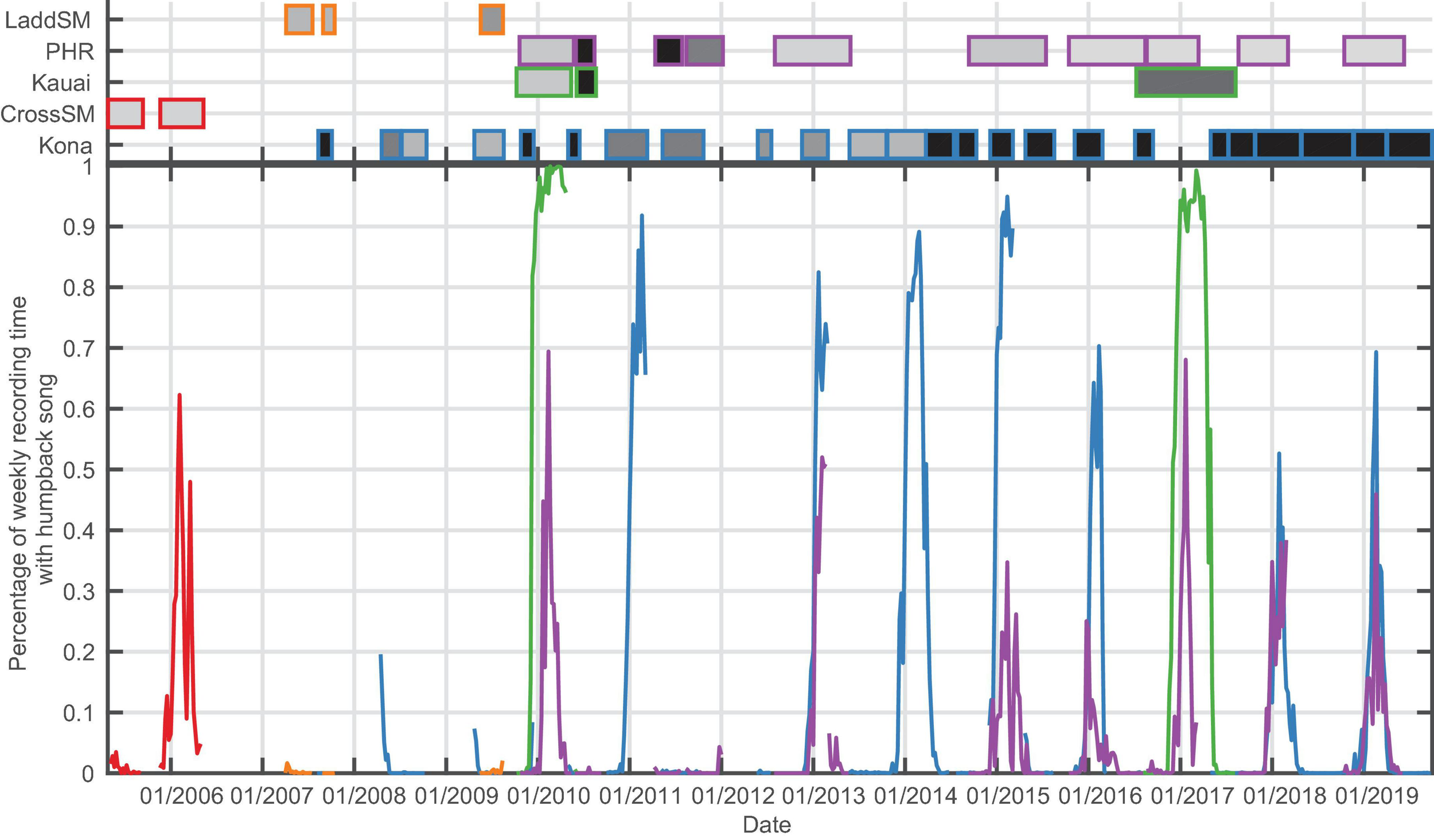Click the 0.9 y-axis tick label

(78, 227)
